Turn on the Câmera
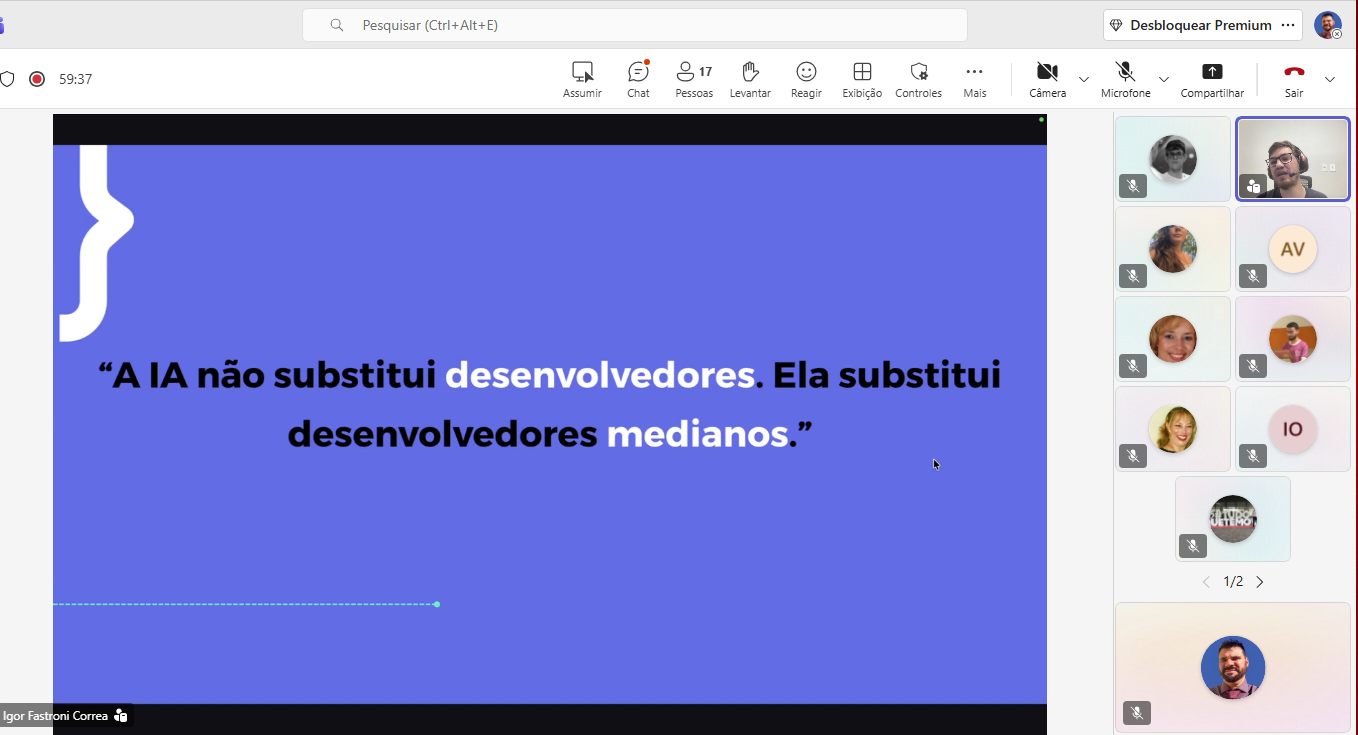 pos(1047,79)
